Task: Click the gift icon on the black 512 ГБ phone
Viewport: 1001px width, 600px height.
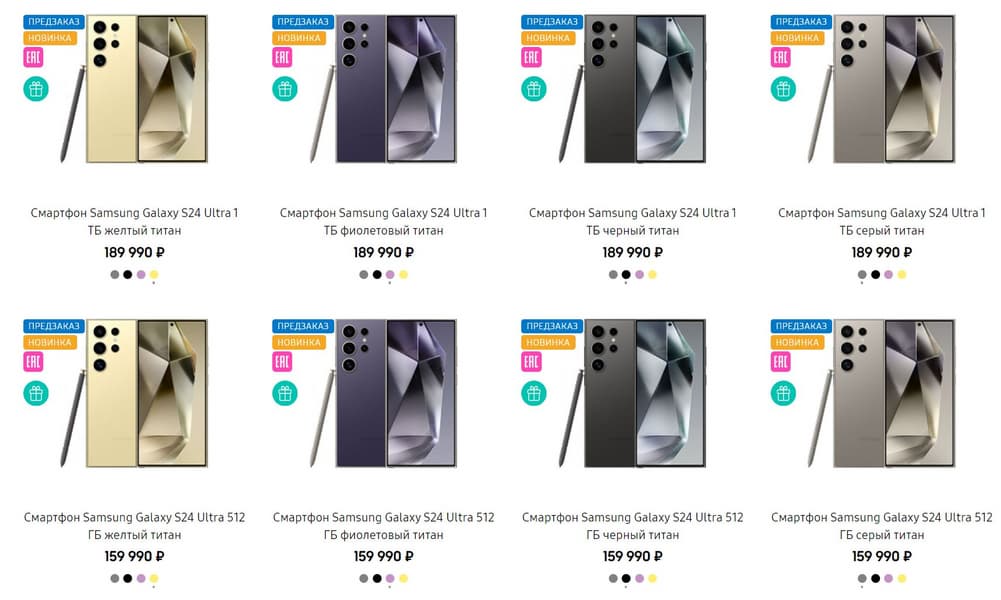Action: (534, 393)
